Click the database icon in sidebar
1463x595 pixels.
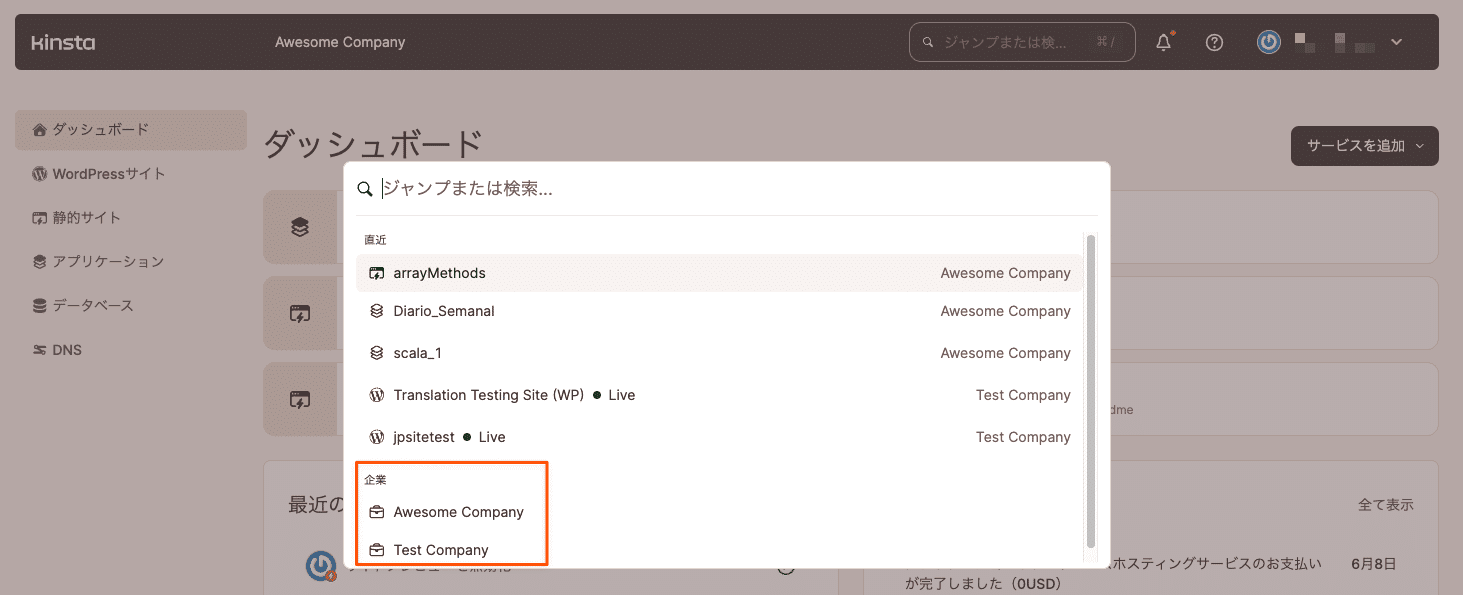pyautogui.click(x=39, y=306)
